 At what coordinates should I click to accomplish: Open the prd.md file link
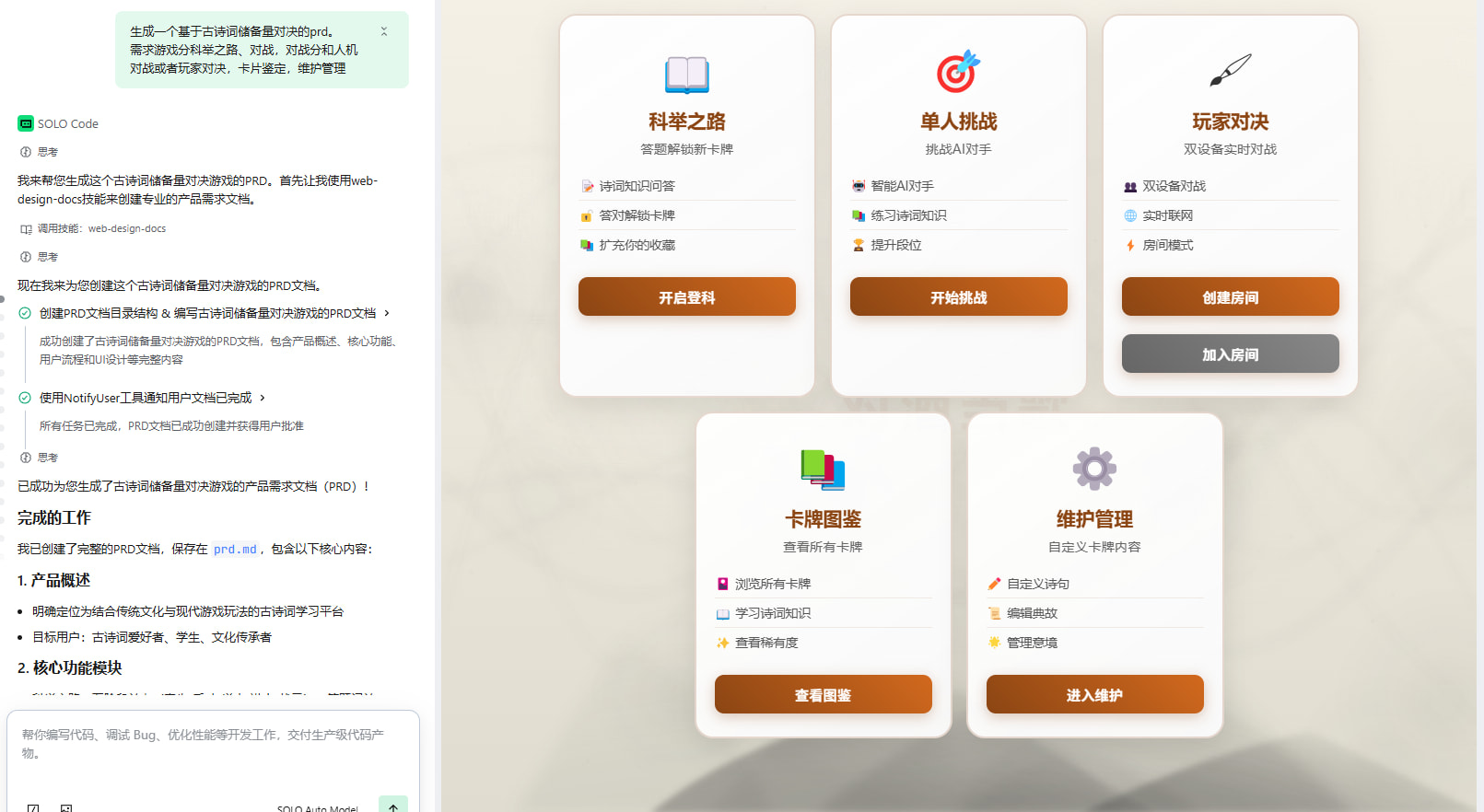point(235,550)
